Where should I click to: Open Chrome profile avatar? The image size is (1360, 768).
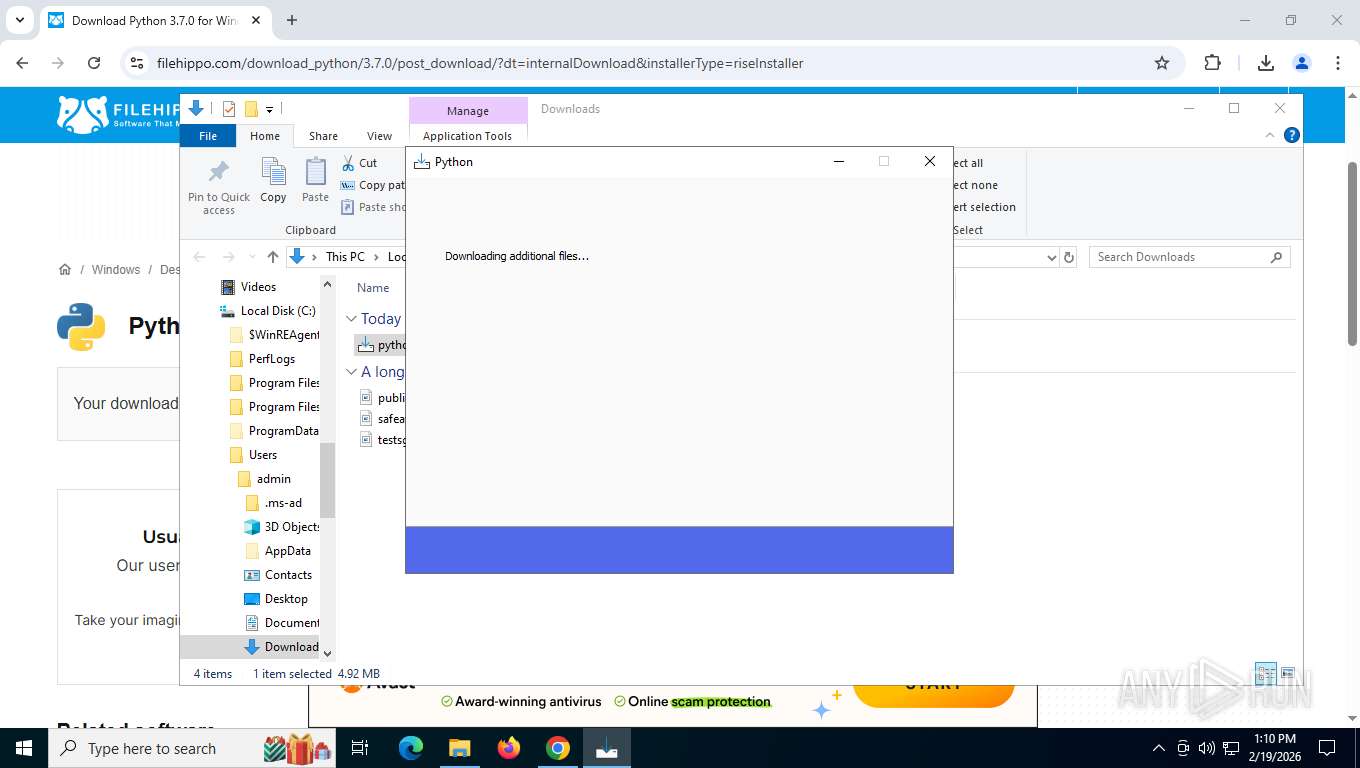click(x=1301, y=63)
